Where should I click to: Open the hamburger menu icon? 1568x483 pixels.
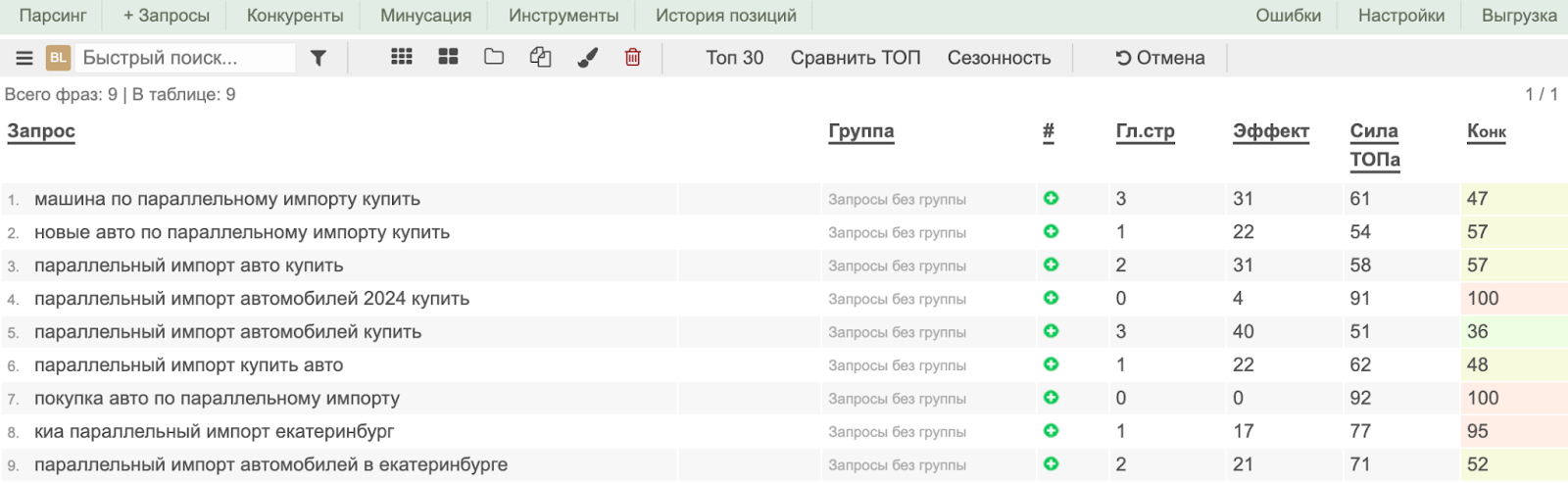coord(24,59)
